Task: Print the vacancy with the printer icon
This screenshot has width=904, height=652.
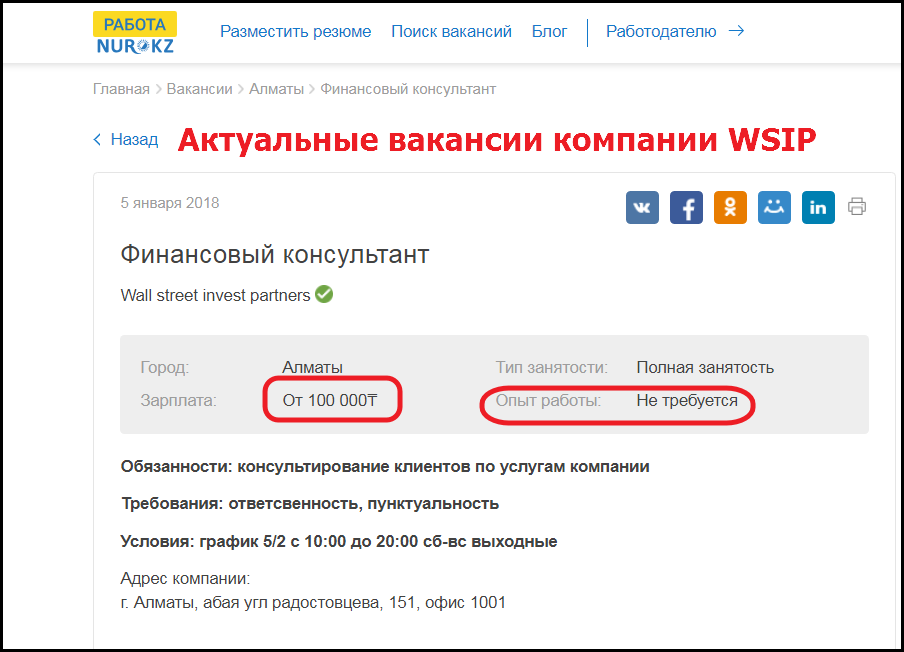Action: click(x=857, y=206)
